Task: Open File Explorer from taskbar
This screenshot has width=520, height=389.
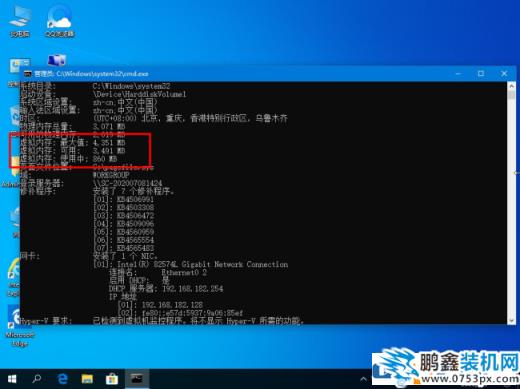Action: coord(87,379)
